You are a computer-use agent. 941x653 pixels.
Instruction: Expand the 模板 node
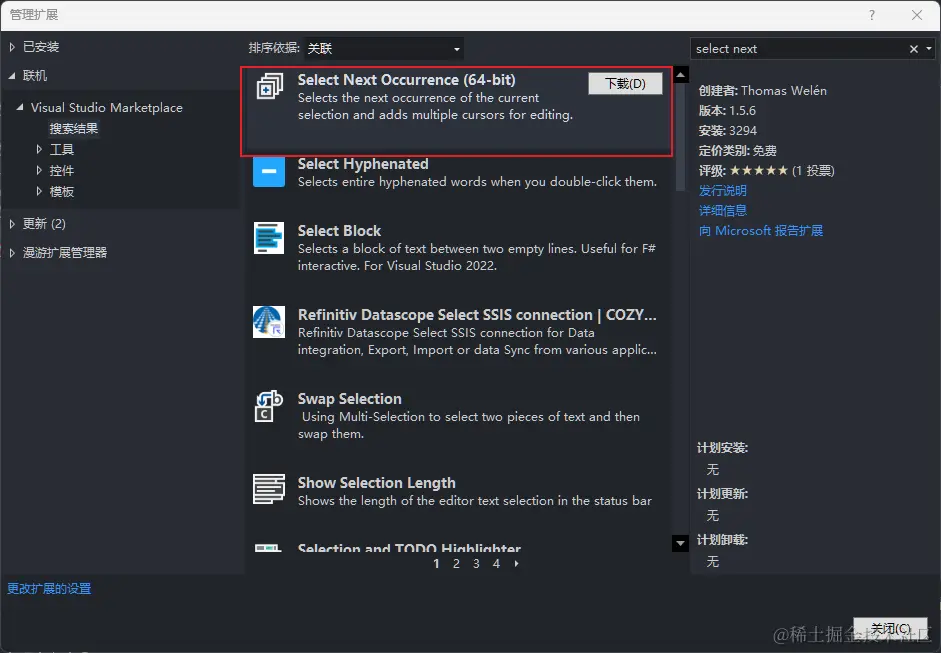coord(39,191)
